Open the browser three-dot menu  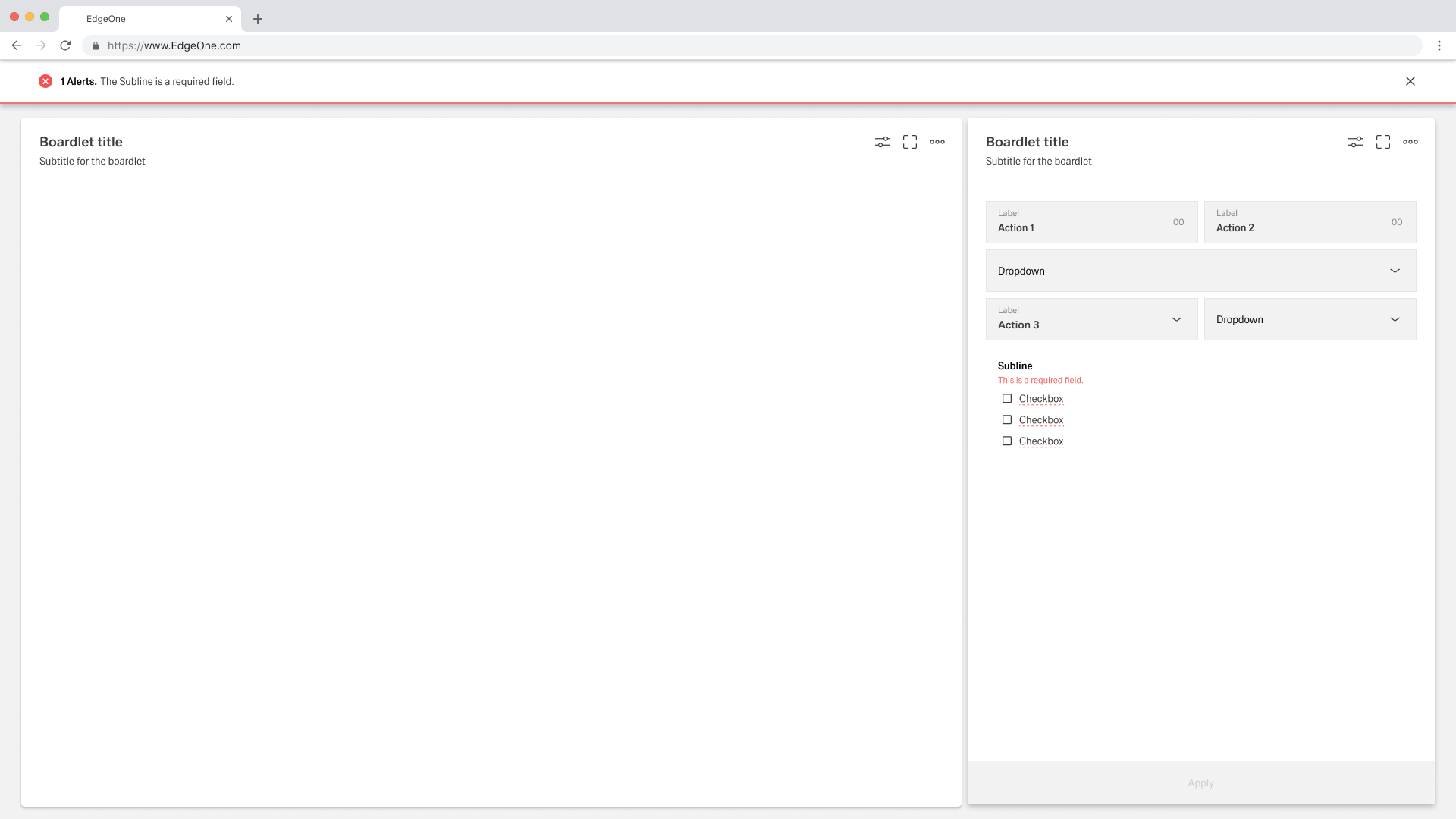1439,45
